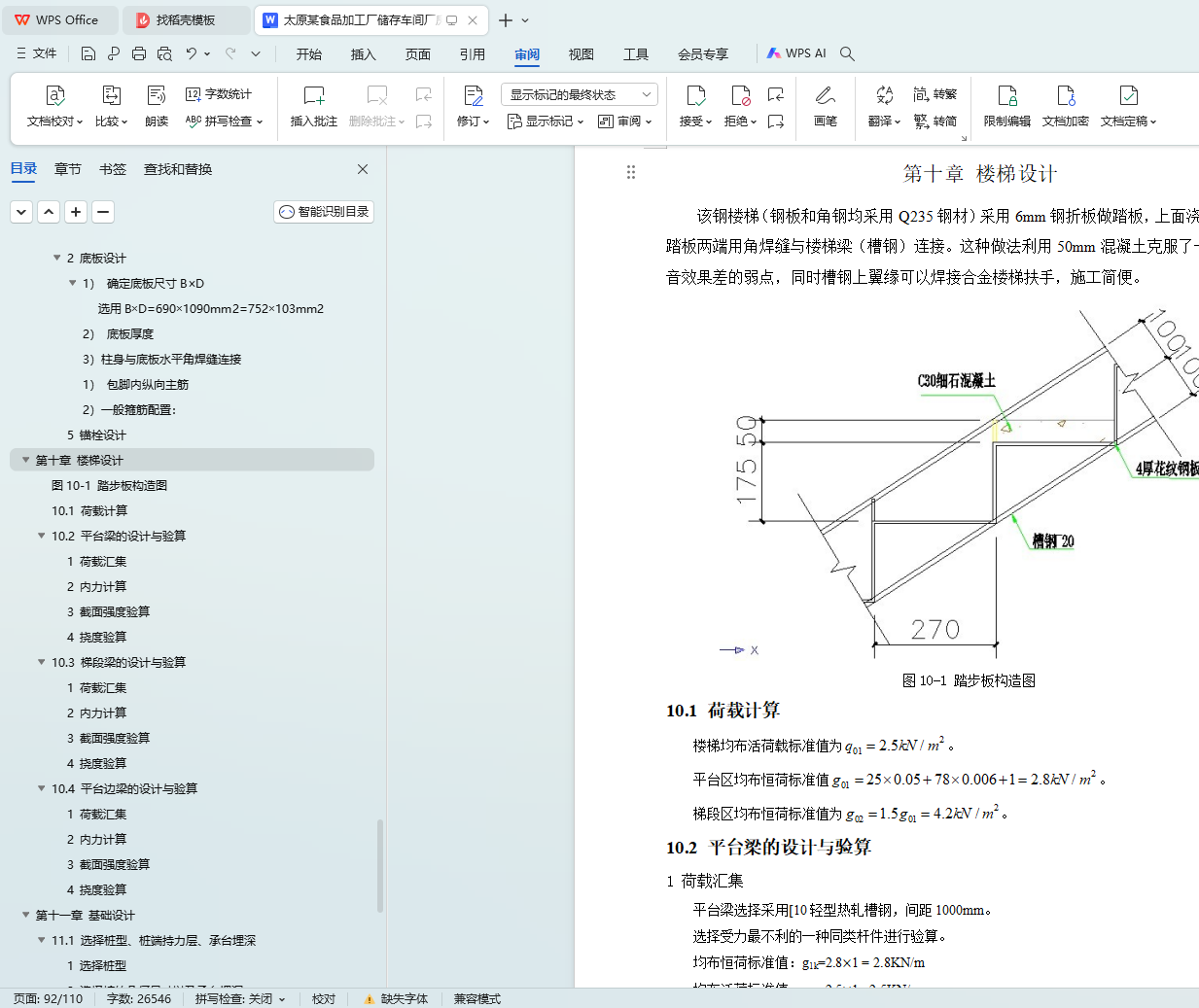Image resolution: width=1199 pixels, height=1008 pixels.
Task: Collapse the 10.2 平台梁的设计与验算 node
Action: [42, 536]
